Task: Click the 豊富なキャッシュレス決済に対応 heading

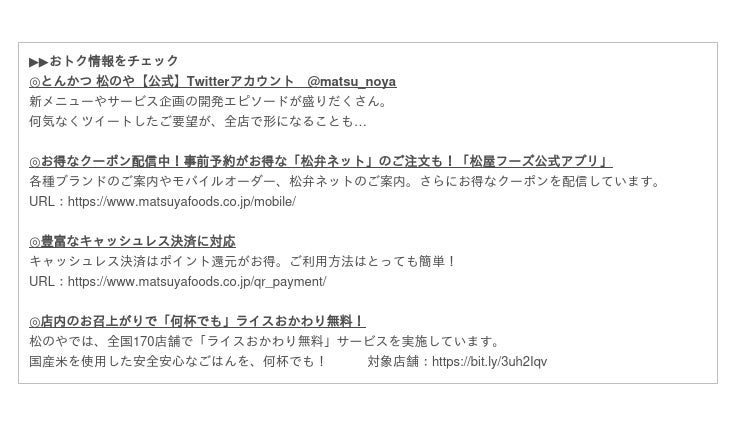Action: 132,241
